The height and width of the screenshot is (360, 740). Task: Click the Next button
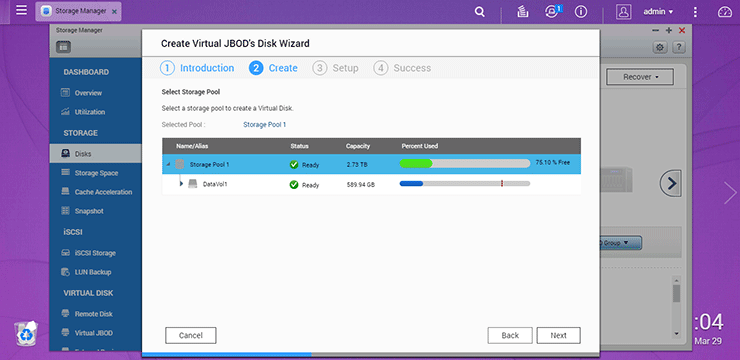(558, 335)
